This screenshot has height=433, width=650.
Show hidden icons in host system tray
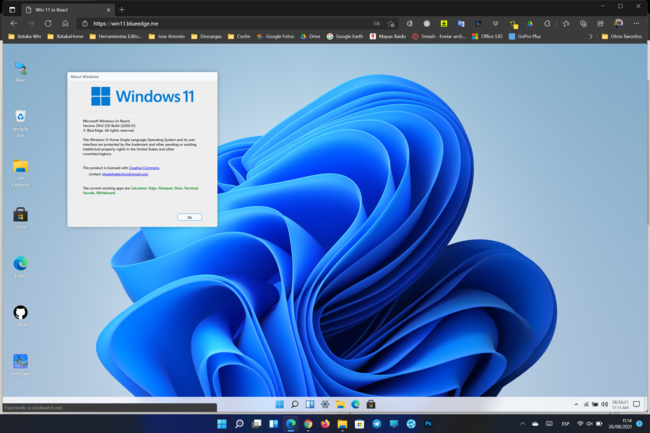[x=522, y=423]
